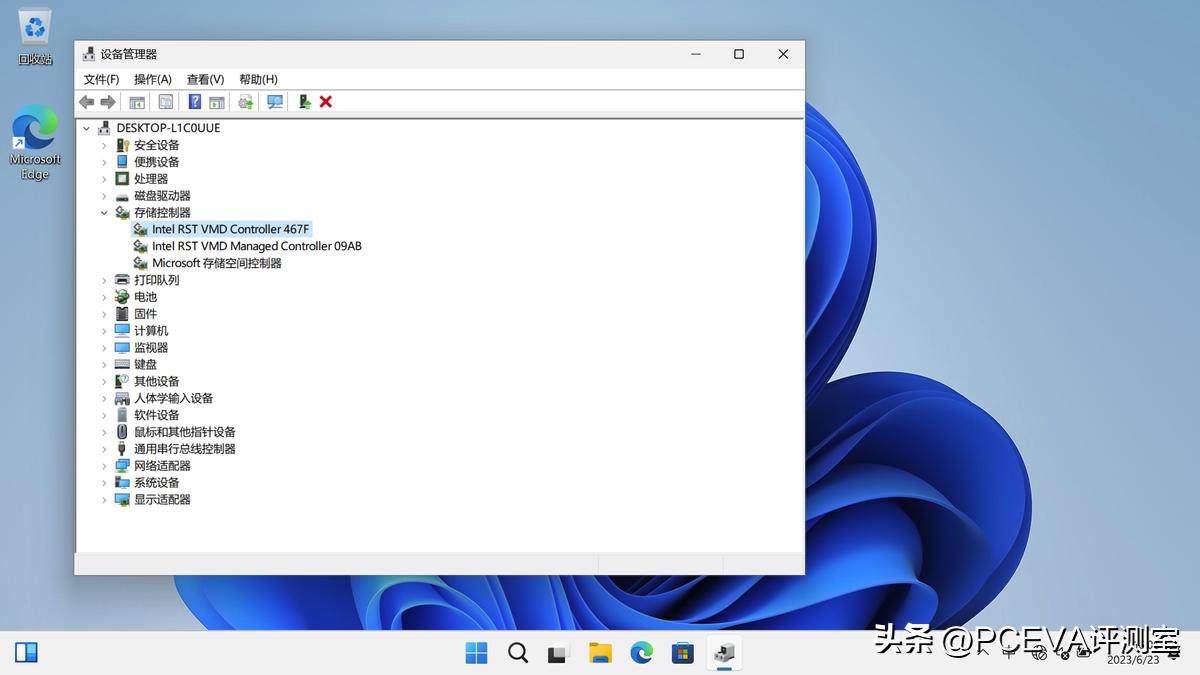Click the Forward arrow in the toolbar
The width and height of the screenshot is (1200, 675).
[x=108, y=102]
